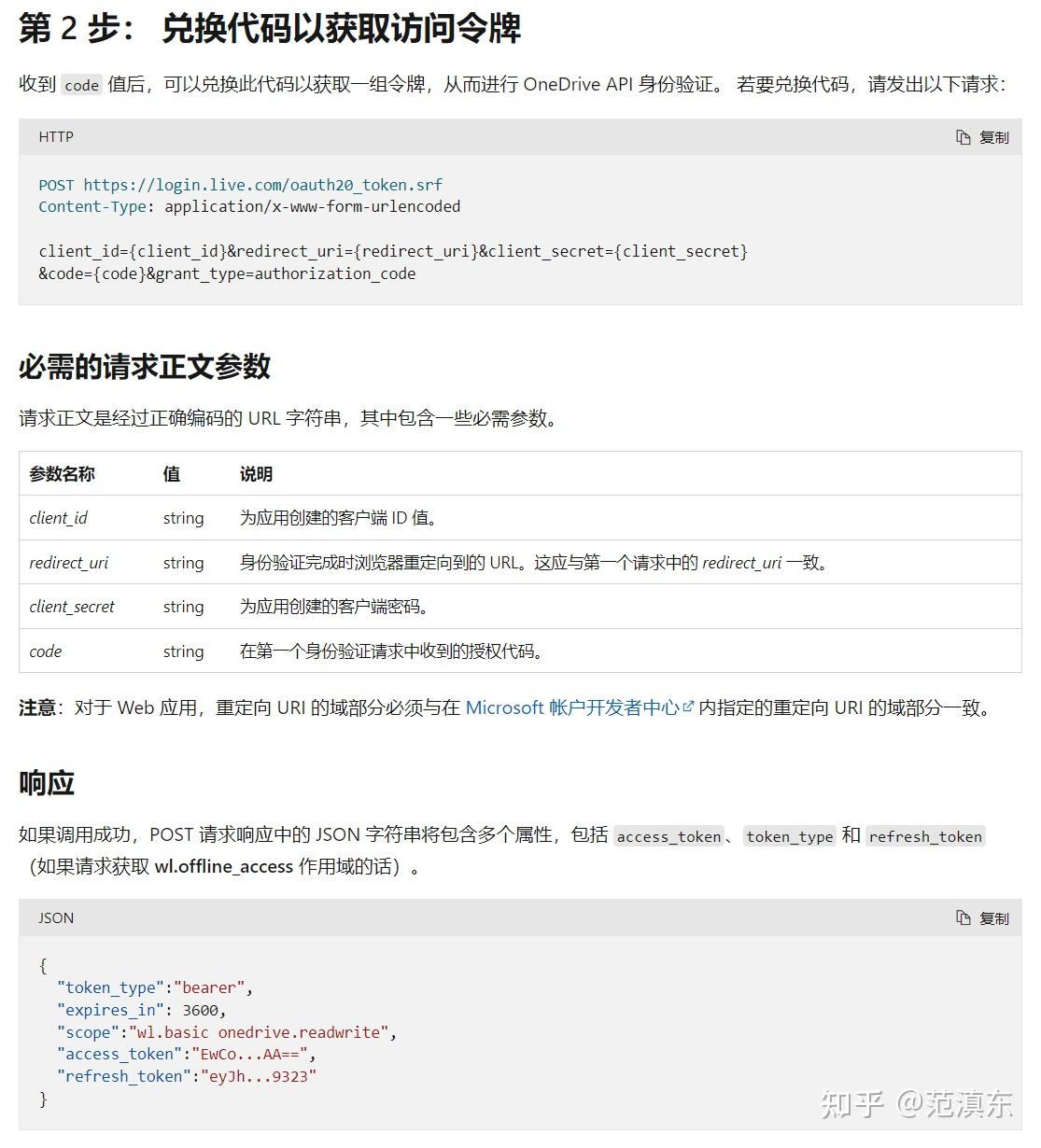Click the redirect_uri entry in the table
The width and height of the screenshot is (1041, 1148).
click(68, 562)
